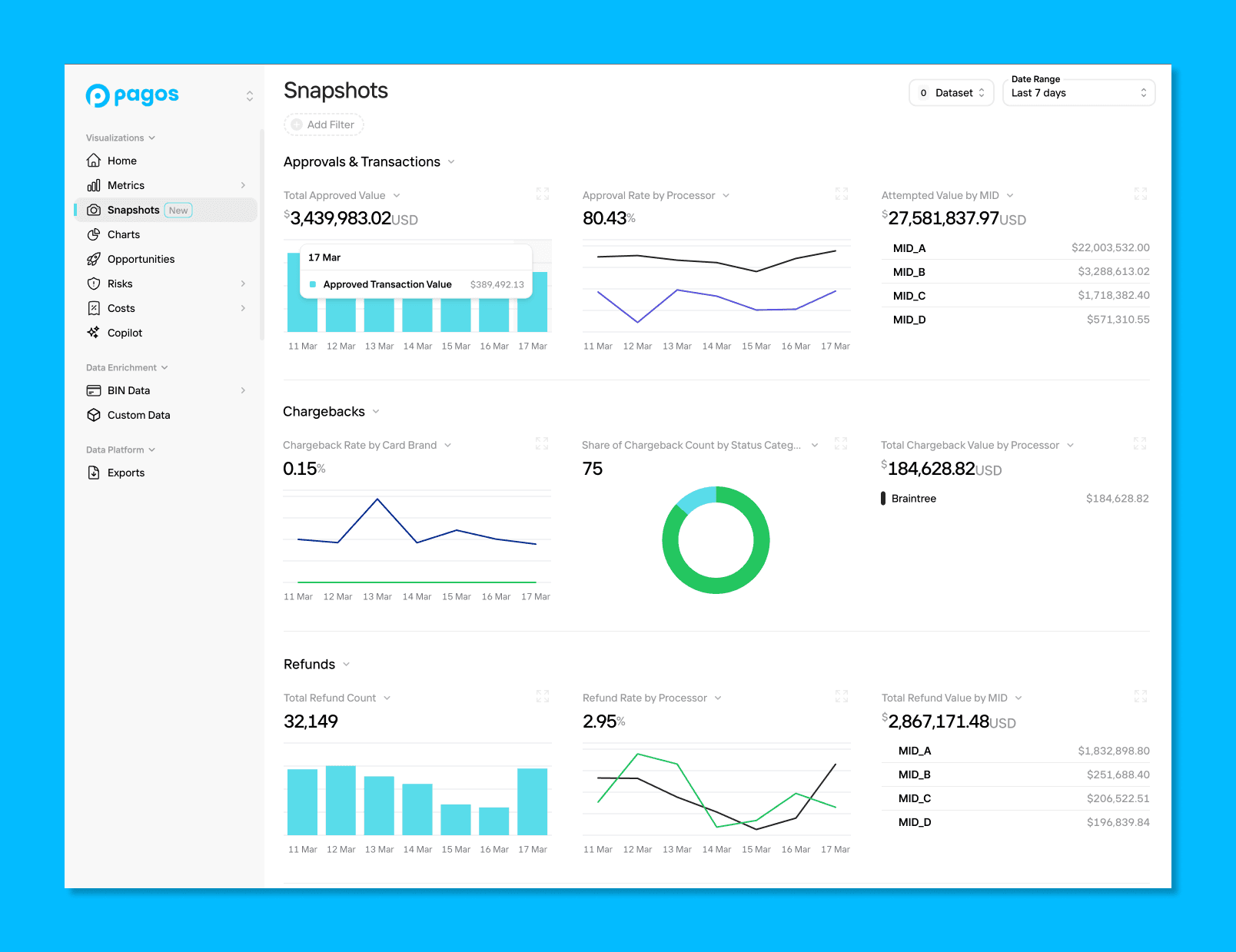Click the Add Filter button

tap(324, 124)
